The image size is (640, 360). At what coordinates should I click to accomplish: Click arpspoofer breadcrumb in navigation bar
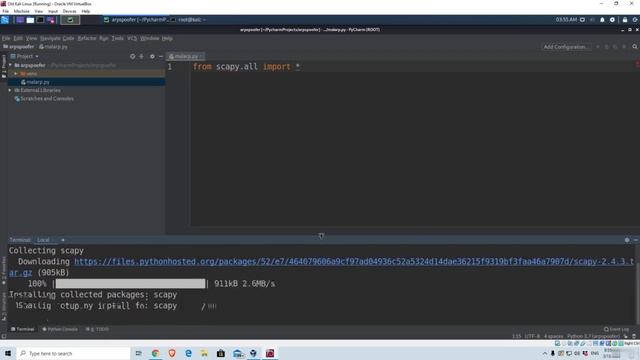(19, 47)
